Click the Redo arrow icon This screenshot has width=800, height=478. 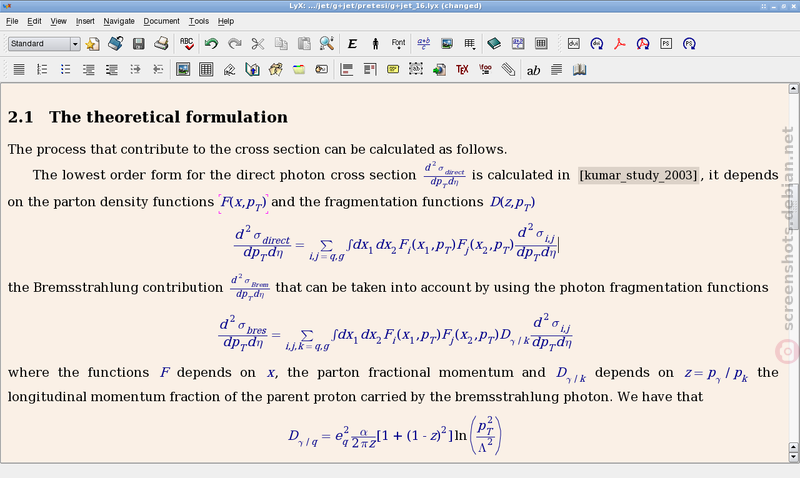(x=235, y=44)
